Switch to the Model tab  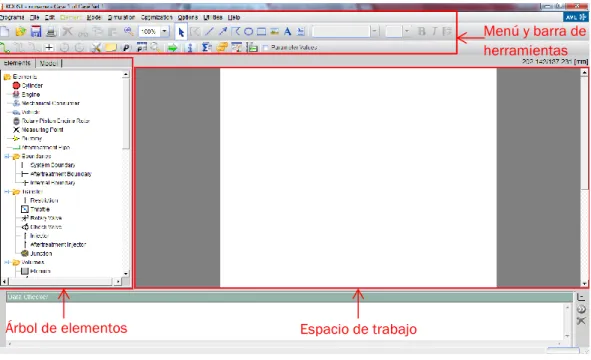coord(49,63)
